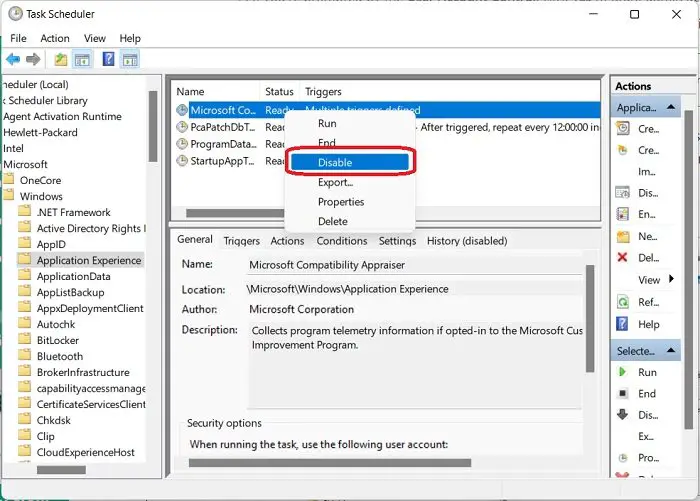Image resolution: width=700 pixels, height=501 pixels.
Task: Select the Agent Activation Runtime node
Action: click(62, 117)
